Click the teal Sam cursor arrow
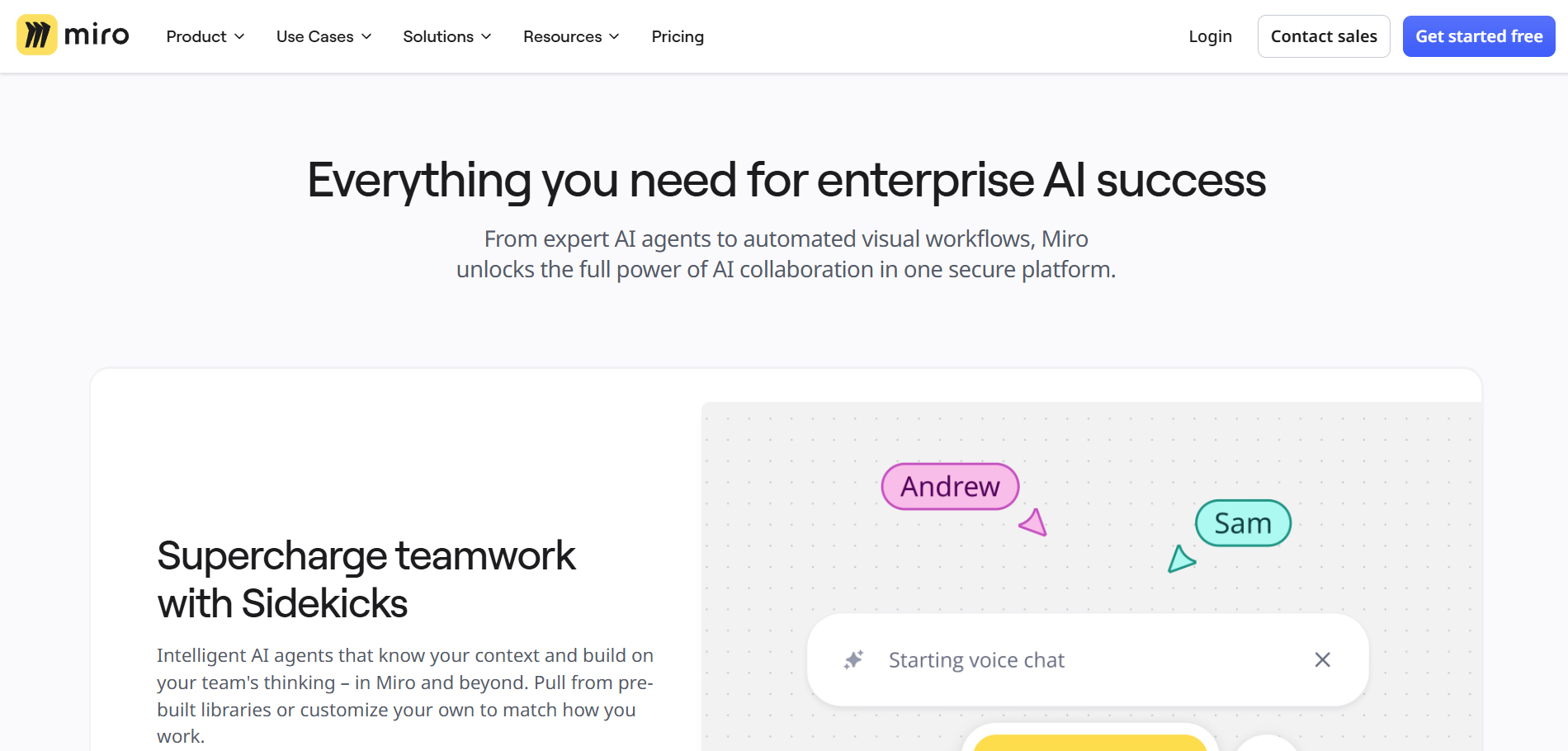The height and width of the screenshot is (751, 1568). click(1181, 559)
